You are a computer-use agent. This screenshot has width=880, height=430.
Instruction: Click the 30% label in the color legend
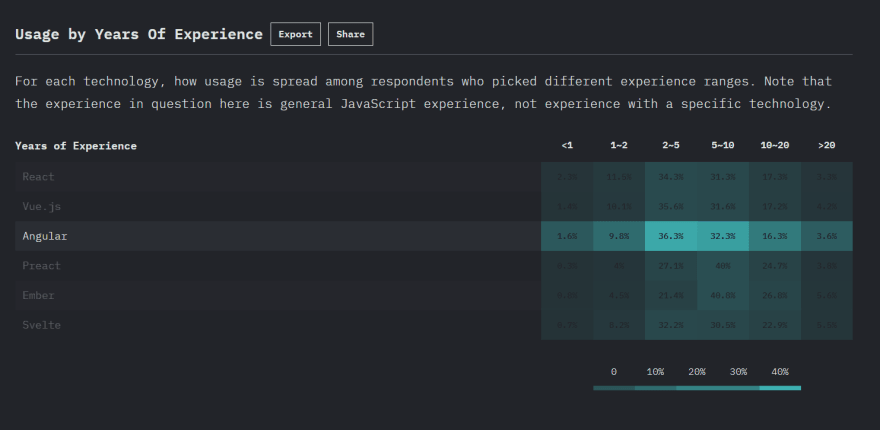[738, 372]
